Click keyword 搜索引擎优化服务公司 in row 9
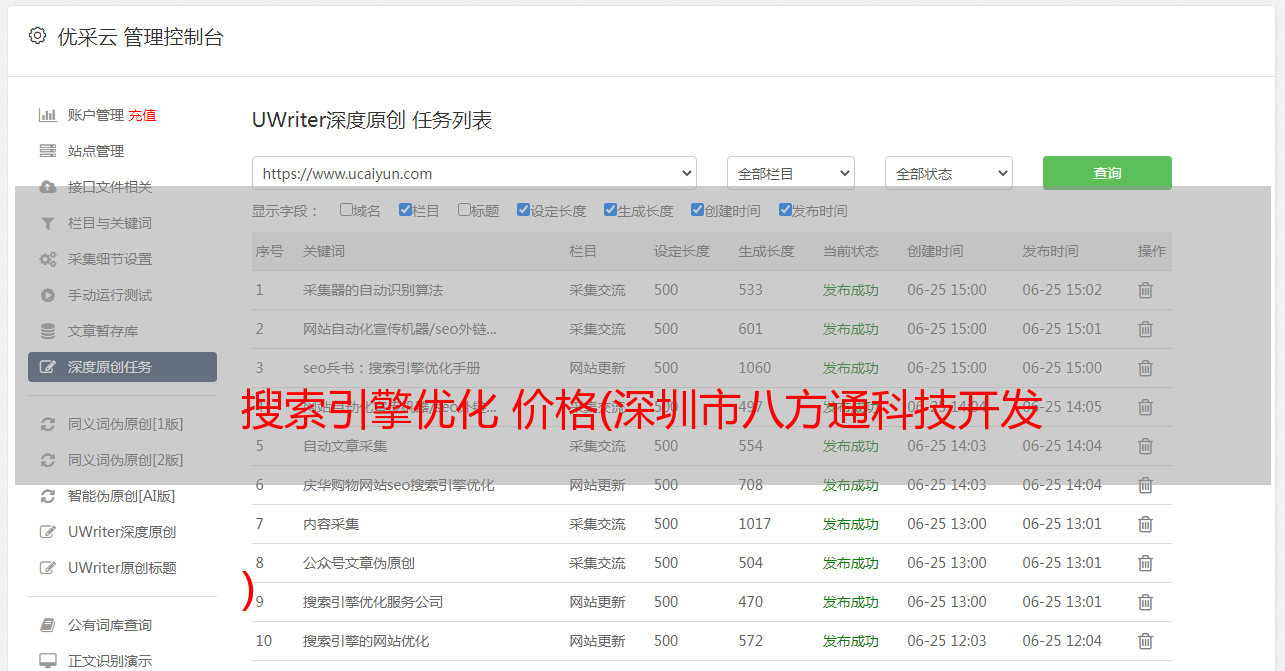Screen dimensions: 1285x671 [x=373, y=602]
